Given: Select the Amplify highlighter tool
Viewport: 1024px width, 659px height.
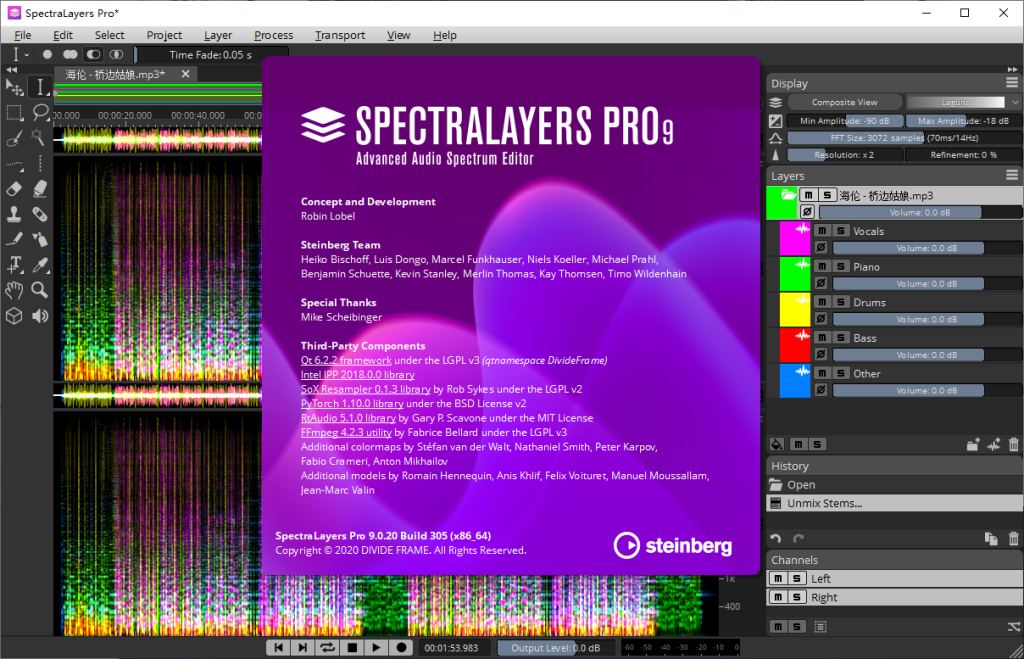Looking at the screenshot, I should 40,189.
